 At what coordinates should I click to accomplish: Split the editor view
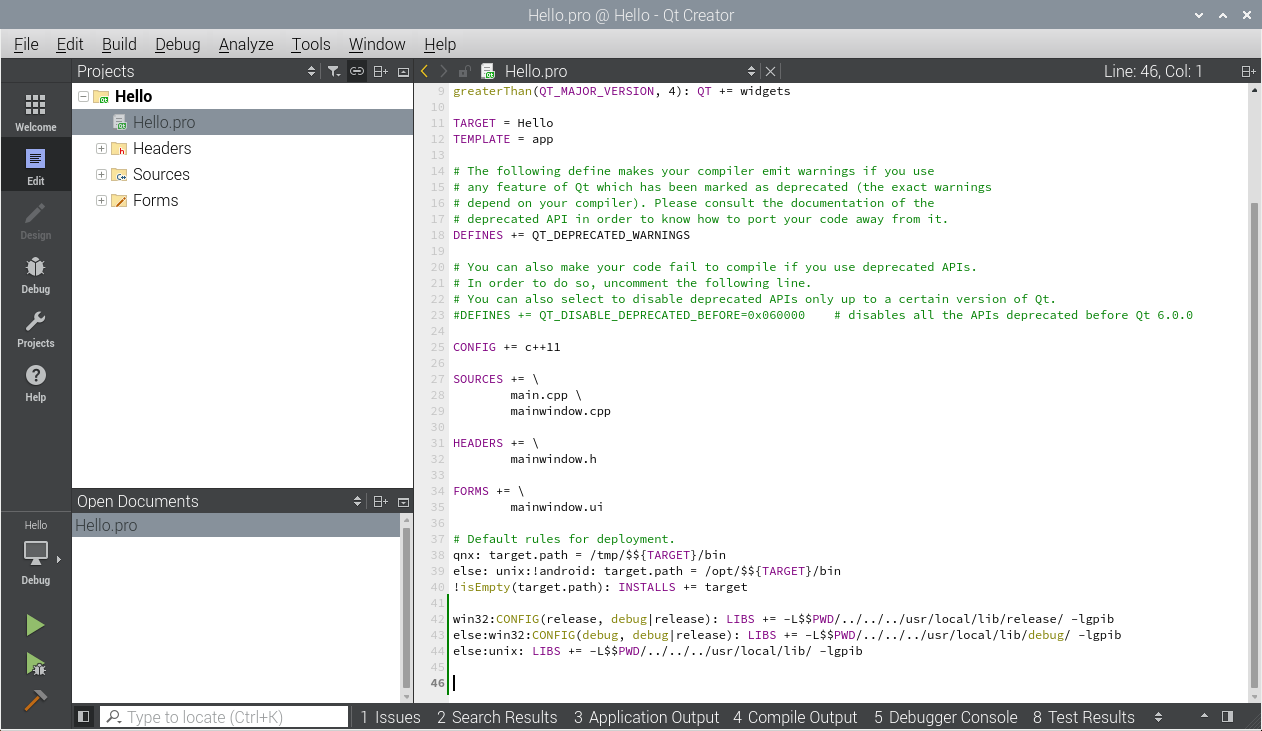click(x=1248, y=71)
